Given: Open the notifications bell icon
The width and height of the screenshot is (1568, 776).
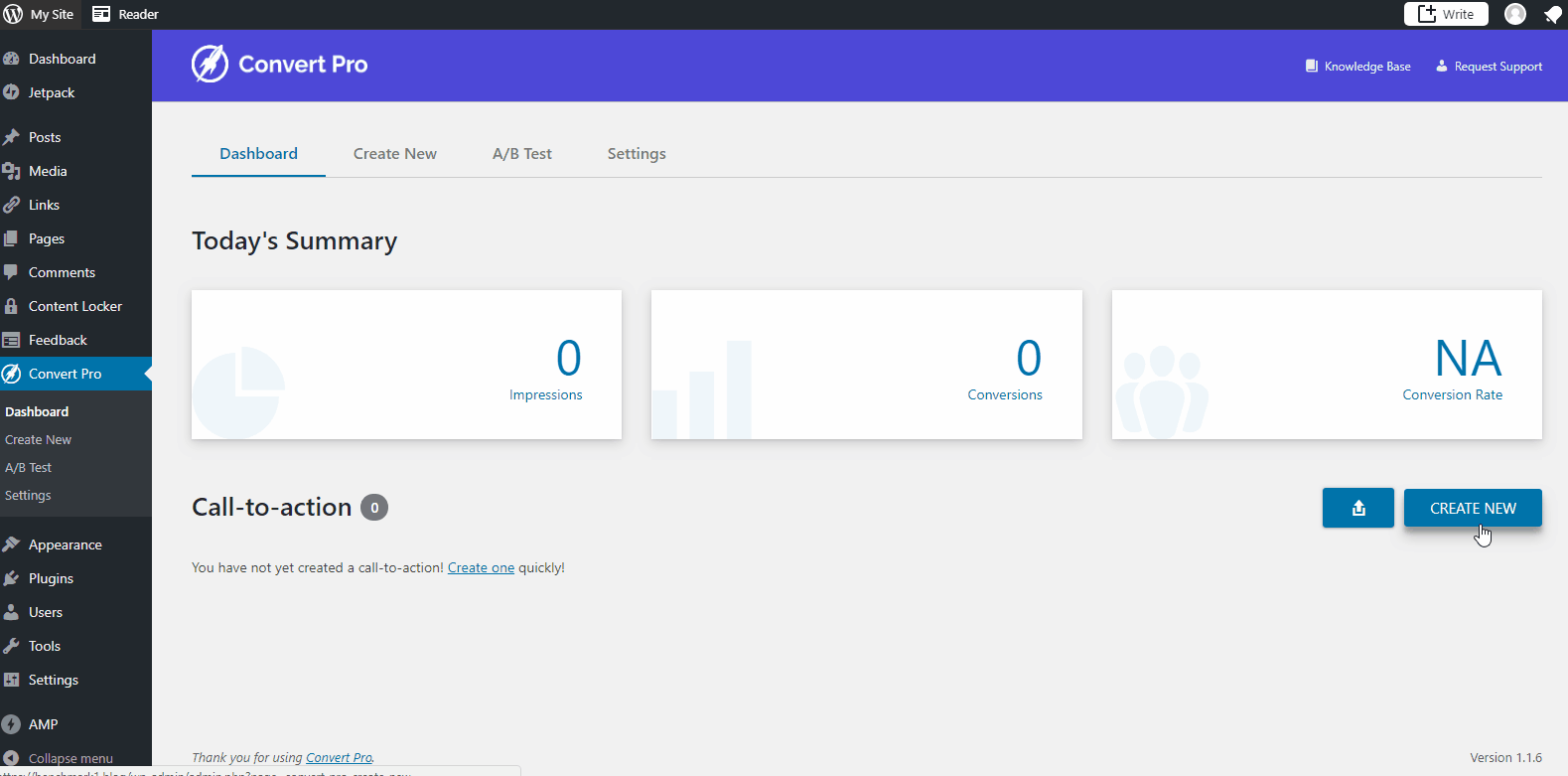Looking at the screenshot, I should click(1552, 14).
